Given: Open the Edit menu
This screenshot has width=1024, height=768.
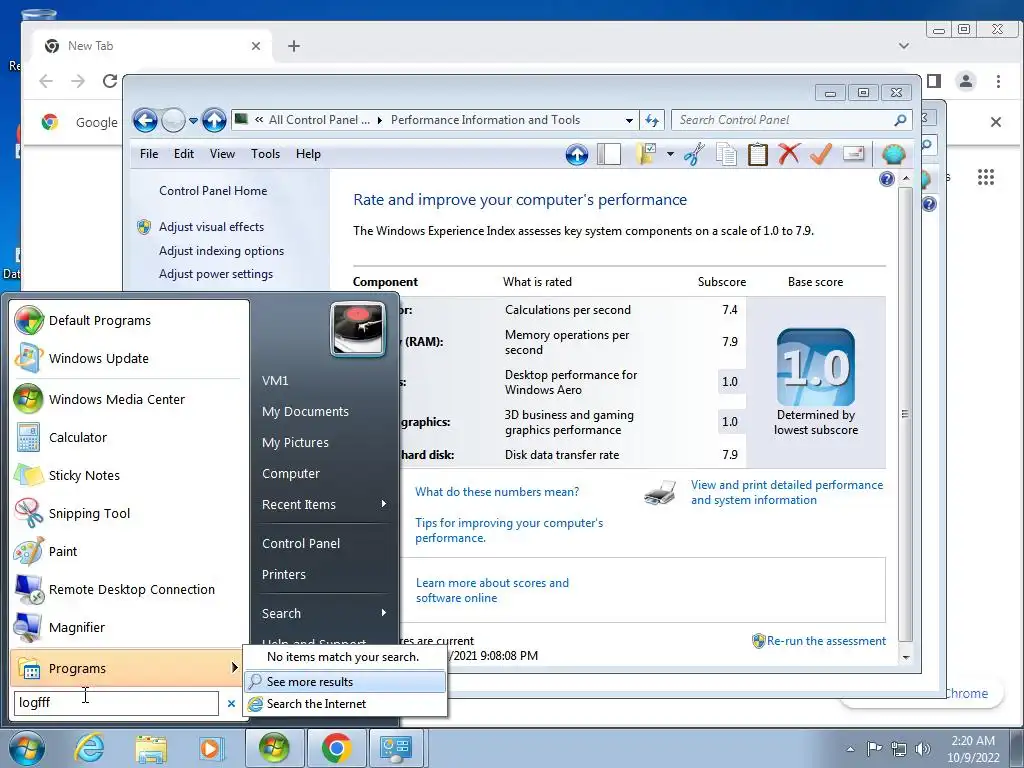Looking at the screenshot, I should point(184,154).
